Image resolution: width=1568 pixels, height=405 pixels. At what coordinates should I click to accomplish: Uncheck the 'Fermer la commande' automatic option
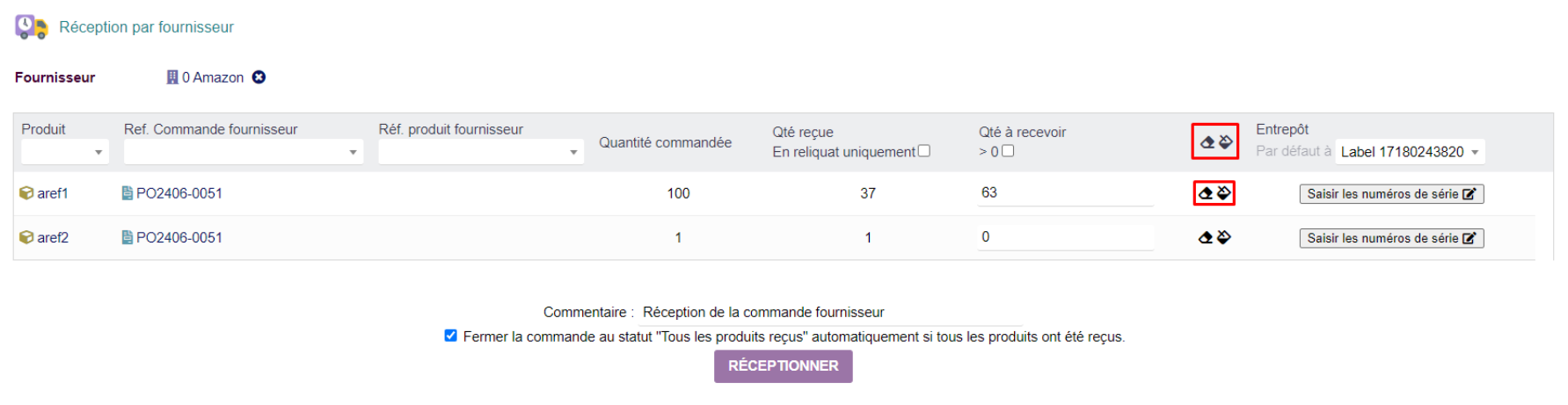[451, 336]
